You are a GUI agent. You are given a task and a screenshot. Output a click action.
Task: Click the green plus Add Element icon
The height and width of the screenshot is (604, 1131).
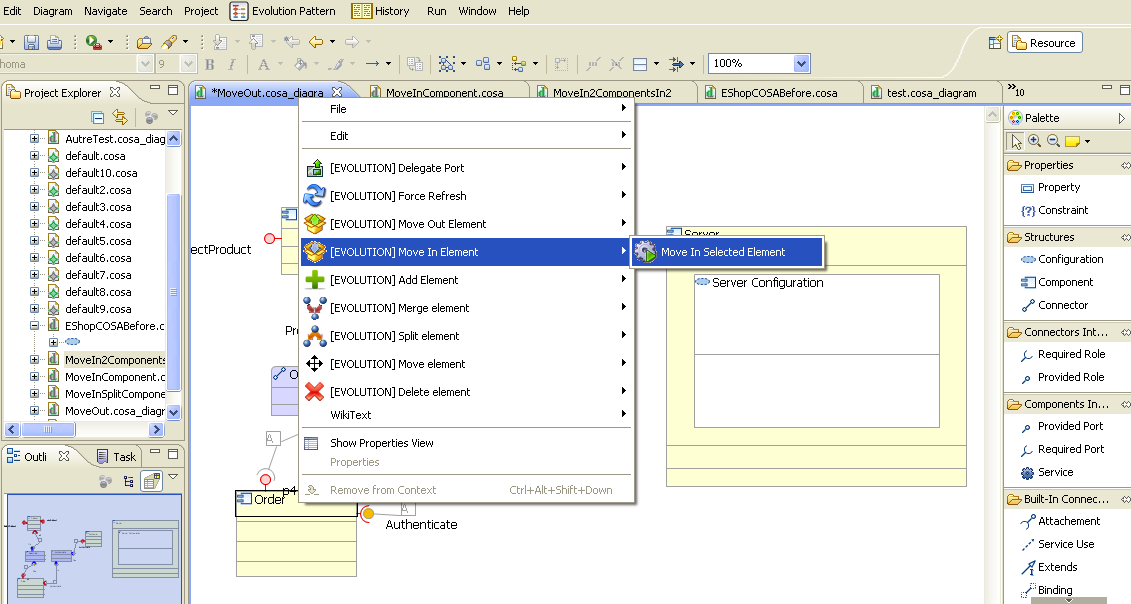pos(314,280)
